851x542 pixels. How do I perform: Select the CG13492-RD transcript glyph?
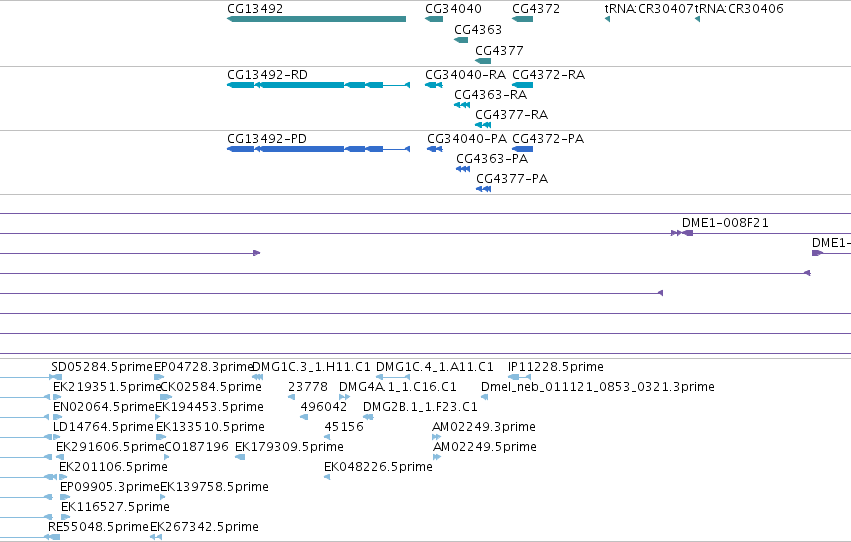[x=318, y=85]
